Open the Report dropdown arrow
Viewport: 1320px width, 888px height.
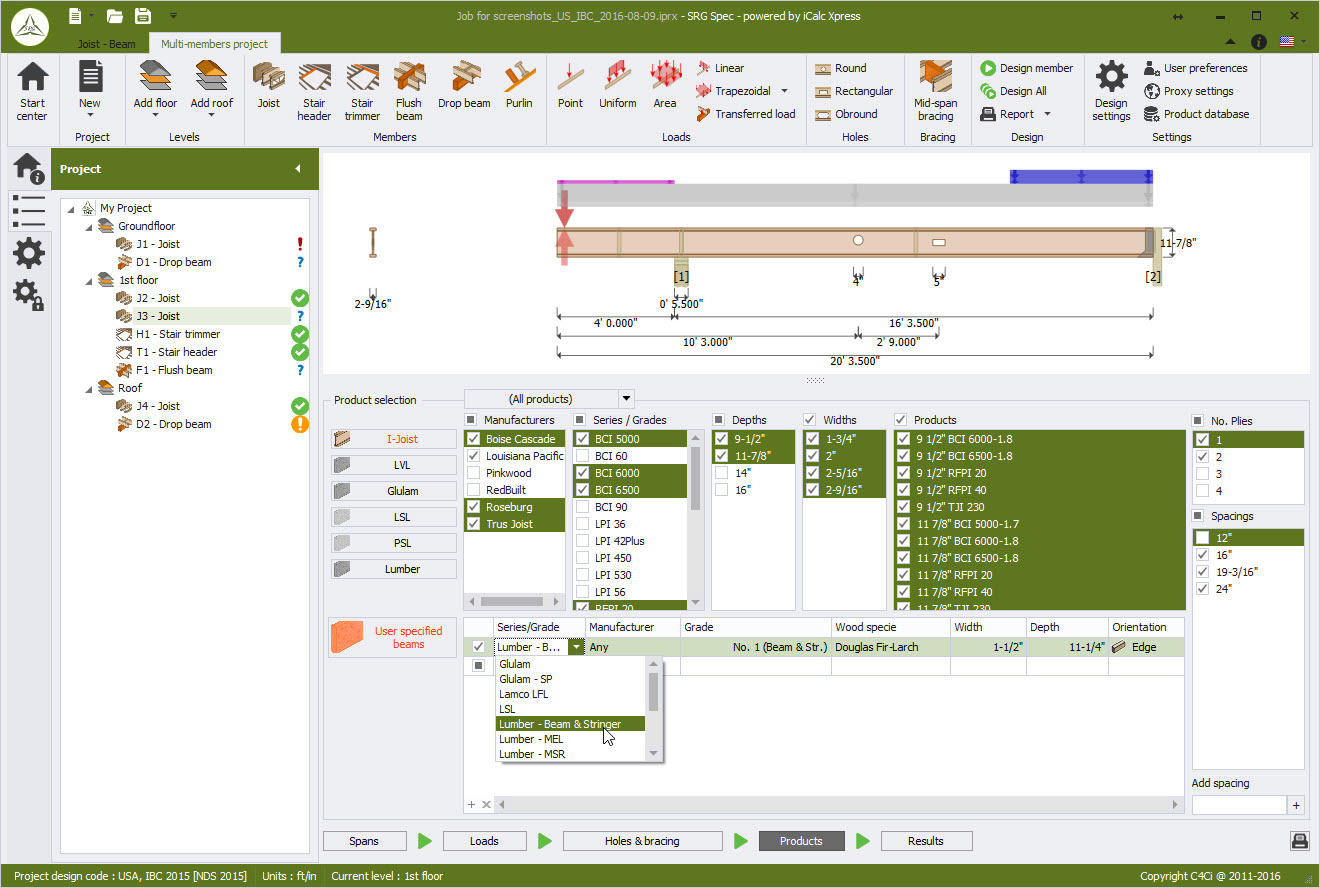point(1047,114)
